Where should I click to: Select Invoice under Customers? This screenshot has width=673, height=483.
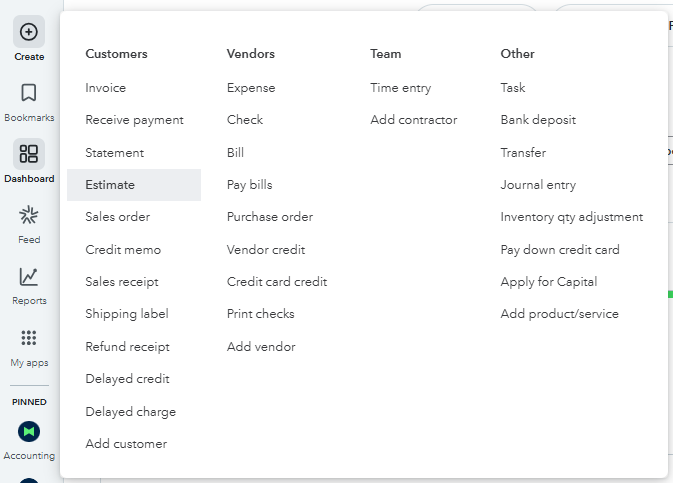pos(106,88)
